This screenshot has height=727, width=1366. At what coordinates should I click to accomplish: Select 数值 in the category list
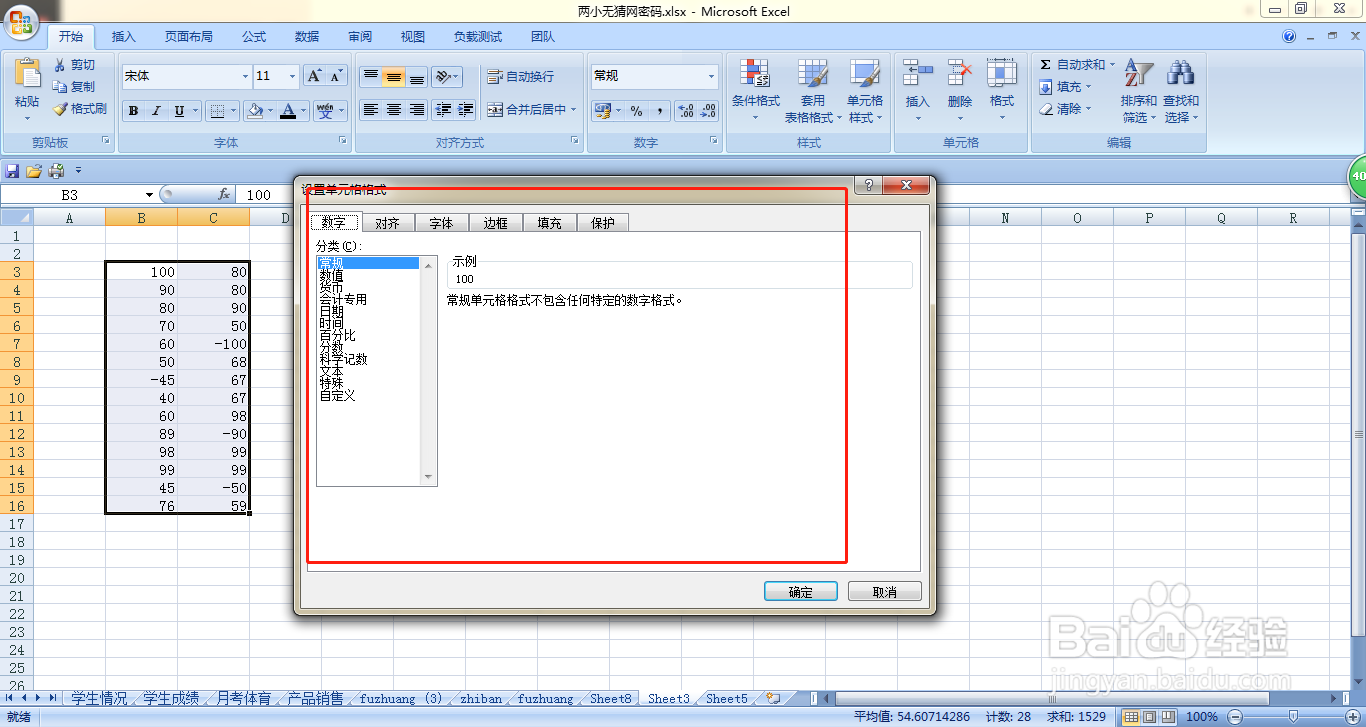331,276
